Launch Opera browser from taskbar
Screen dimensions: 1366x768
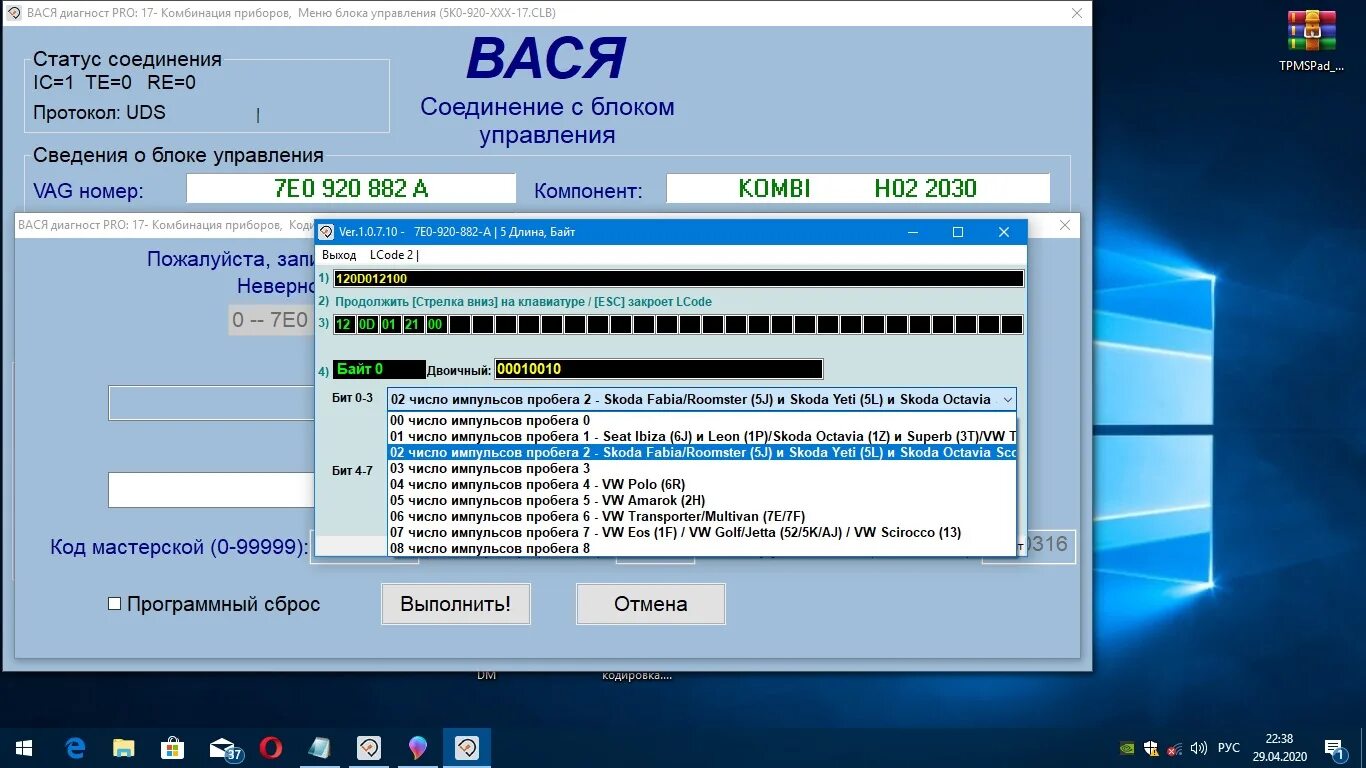[271, 748]
